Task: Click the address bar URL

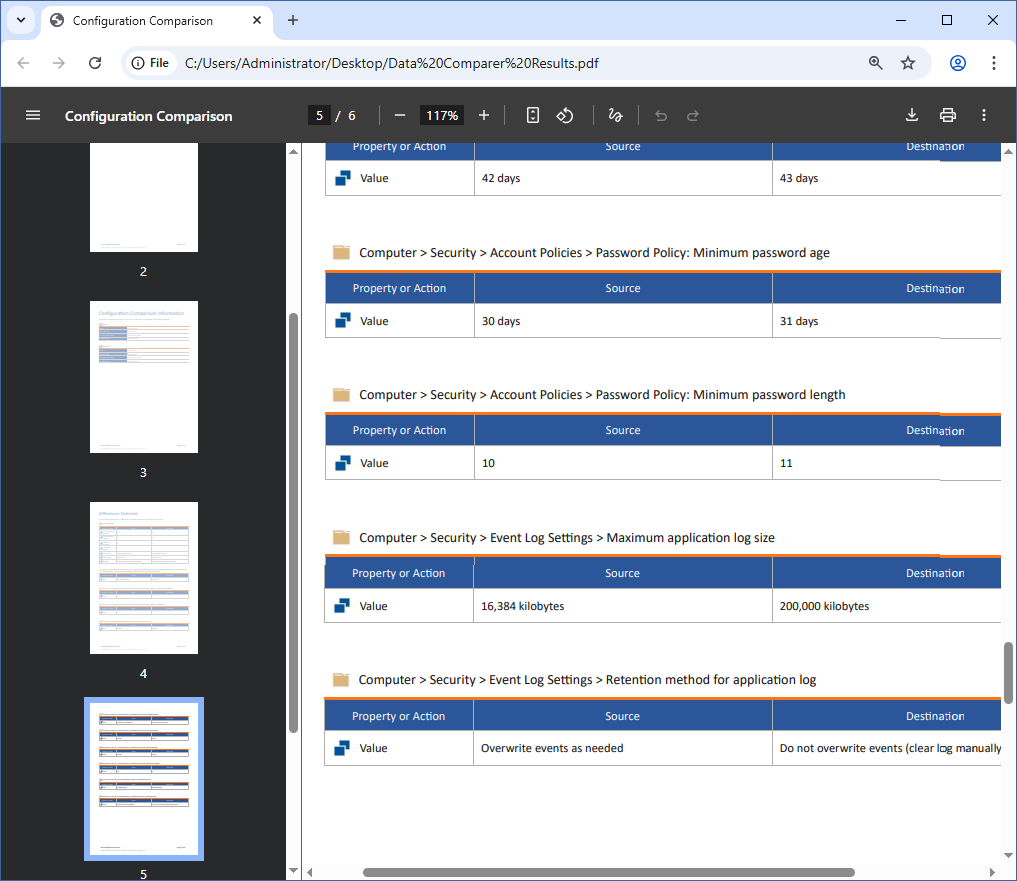Action: point(391,63)
